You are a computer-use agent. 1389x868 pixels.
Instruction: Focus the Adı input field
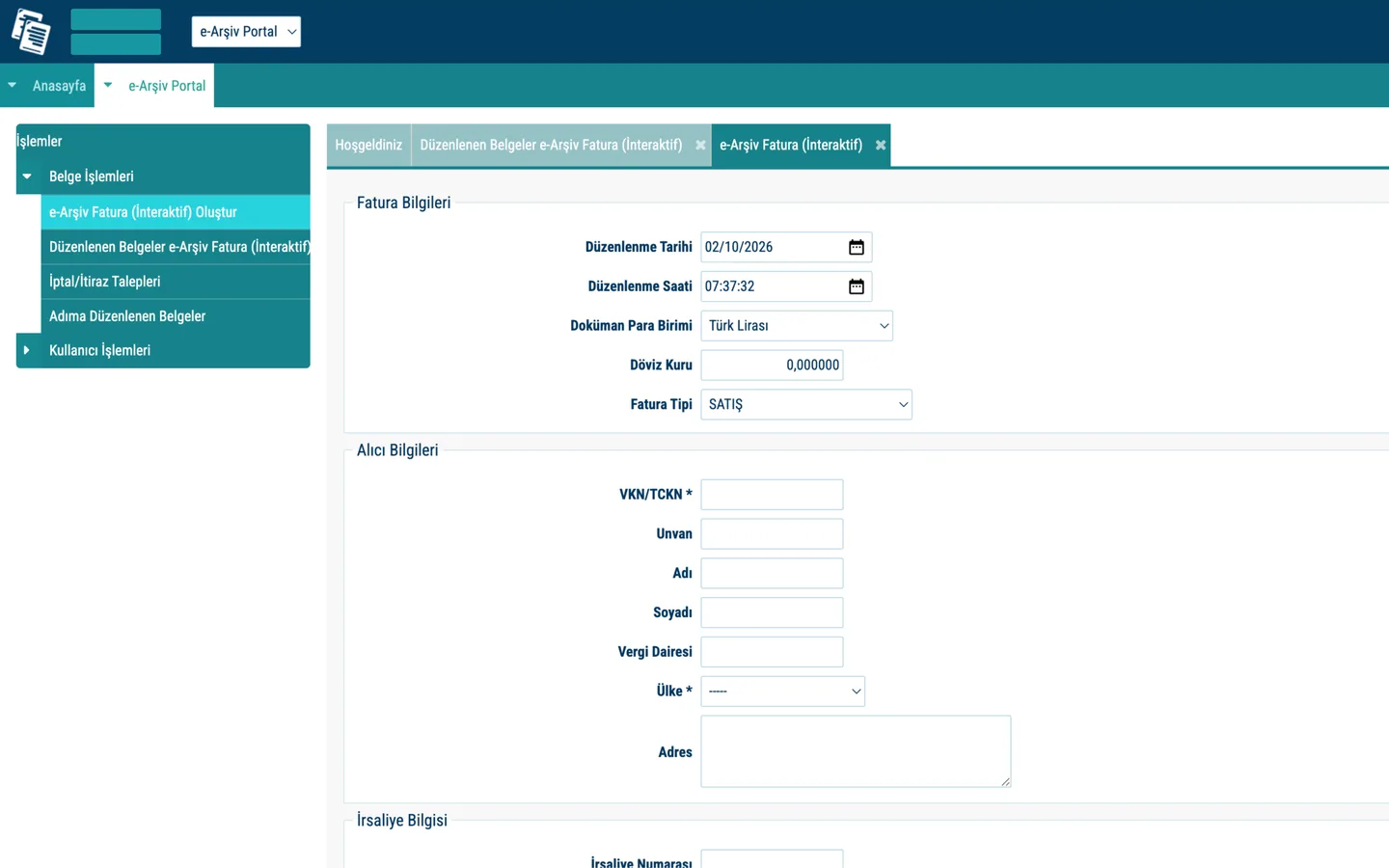tap(772, 574)
